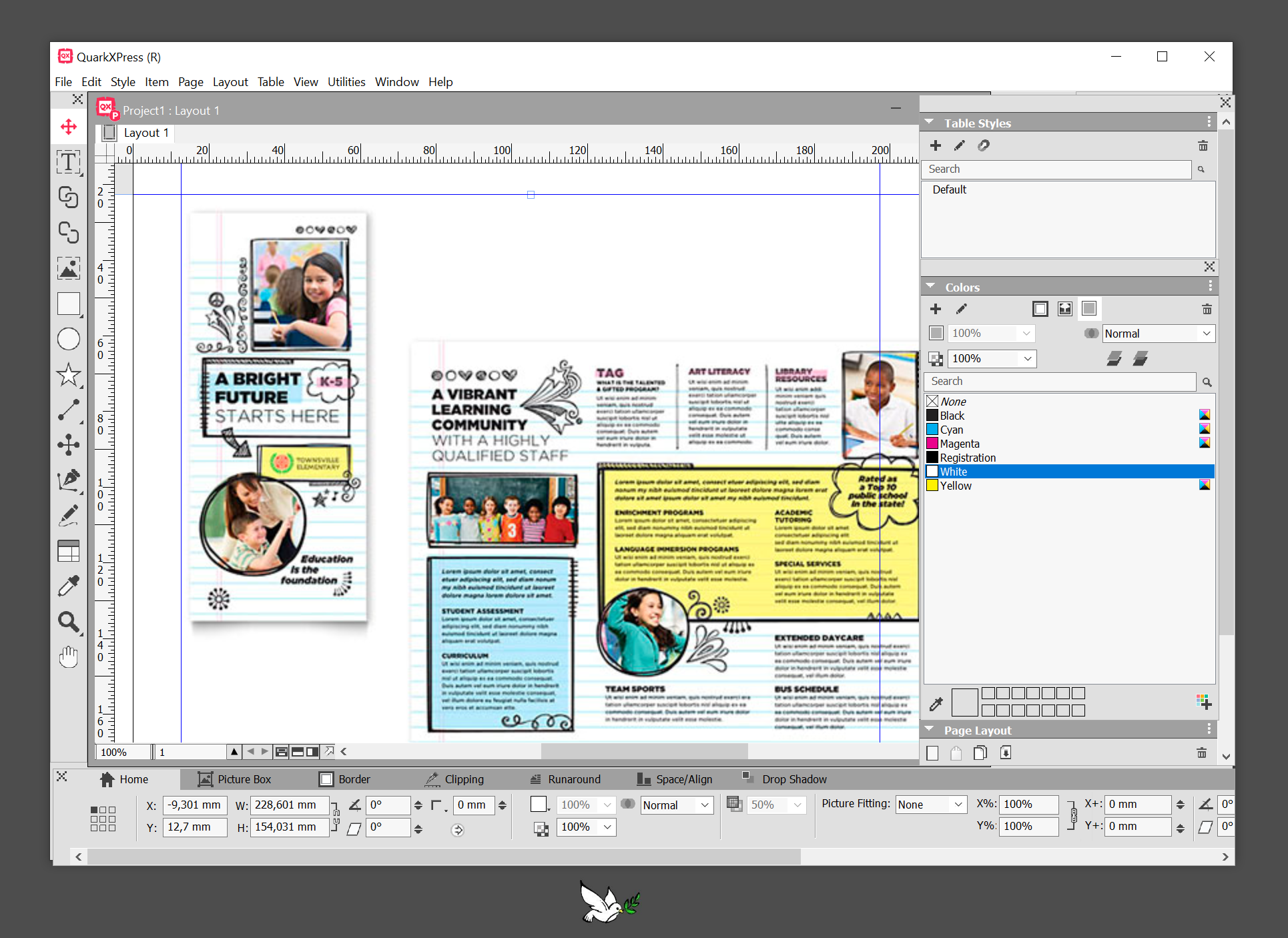Select the Freehand Pencil drawing tool

pyautogui.click(x=68, y=516)
